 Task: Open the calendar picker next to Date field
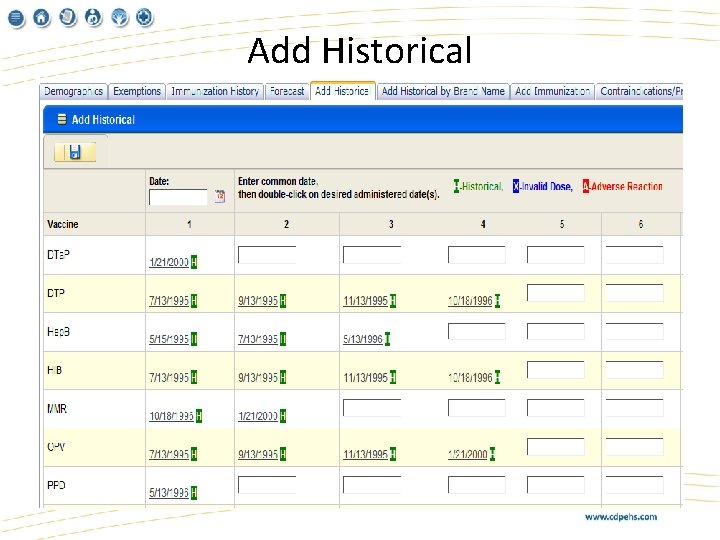click(x=220, y=196)
